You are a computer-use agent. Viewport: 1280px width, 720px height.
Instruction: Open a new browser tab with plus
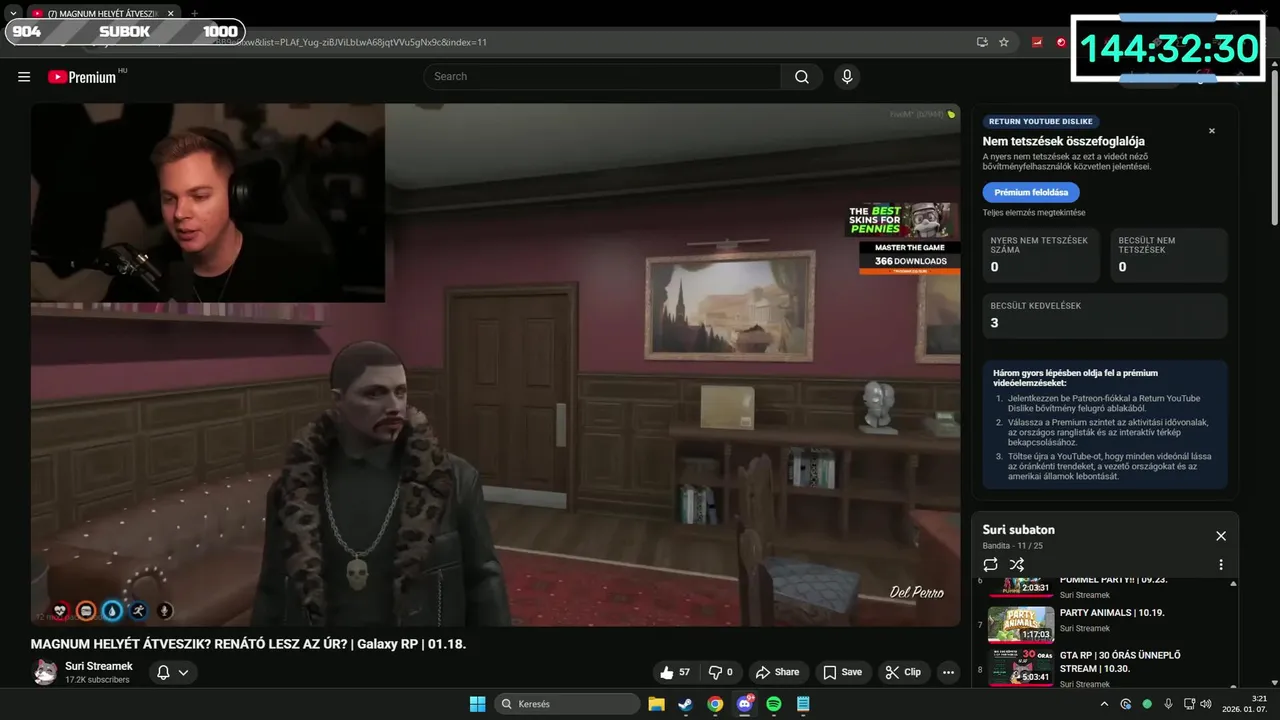tap(194, 14)
